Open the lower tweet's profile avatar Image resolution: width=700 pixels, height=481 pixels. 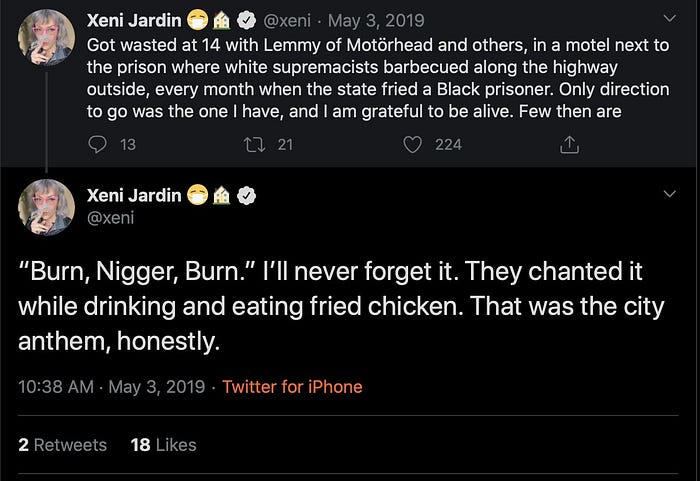click(x=46, y=208)
